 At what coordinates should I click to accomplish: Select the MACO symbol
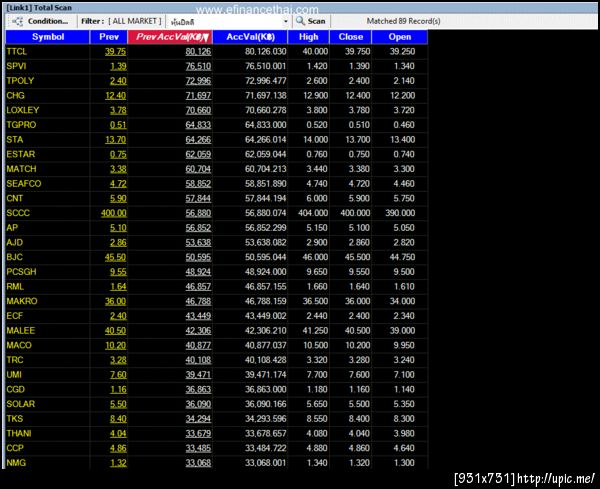pyautogui.click(x=19, y=346)
